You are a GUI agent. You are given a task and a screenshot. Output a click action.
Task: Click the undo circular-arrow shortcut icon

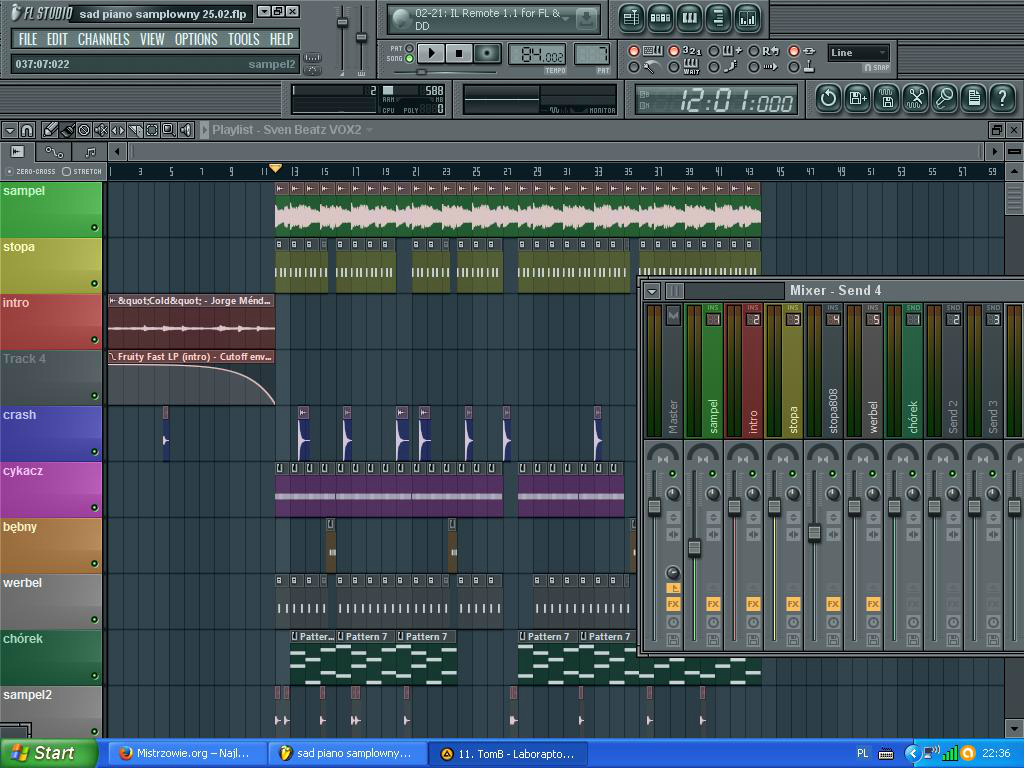(829, 99)
